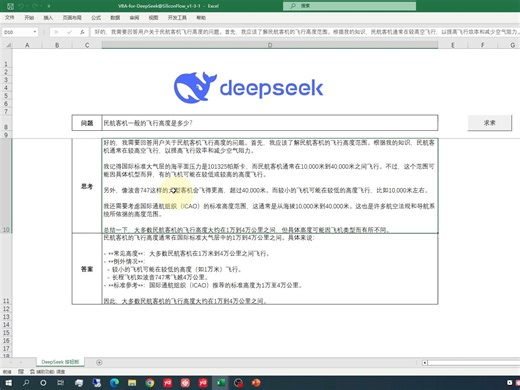
Task: Click the accessibility 辅助功能 status bar item
Action: click(x=48, y=371)
